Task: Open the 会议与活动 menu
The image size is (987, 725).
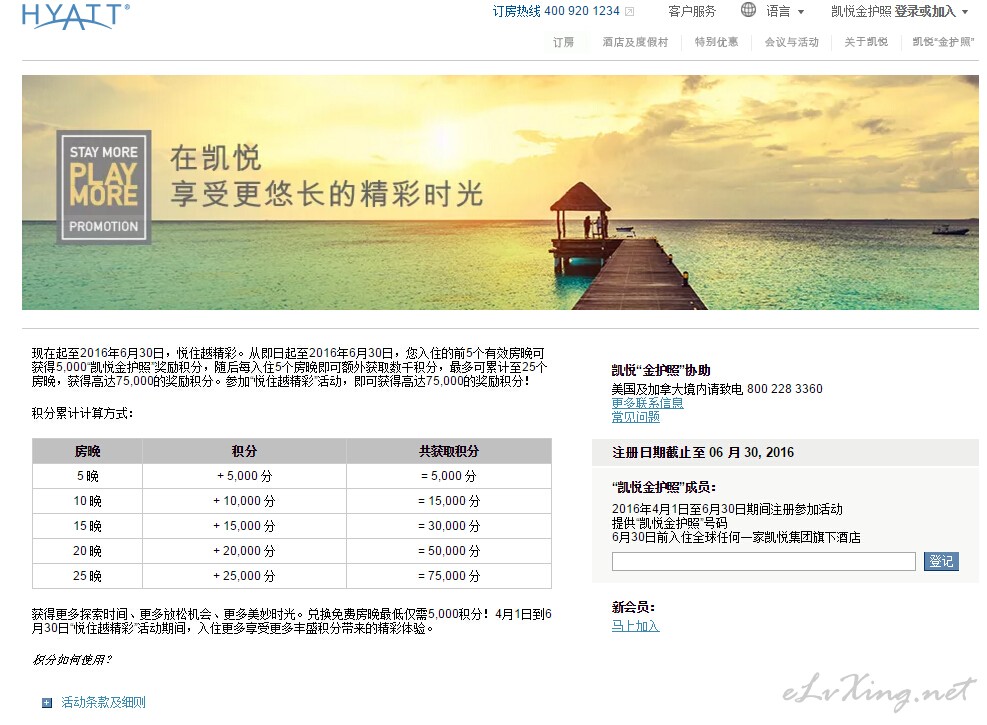Action: point(791,42)
